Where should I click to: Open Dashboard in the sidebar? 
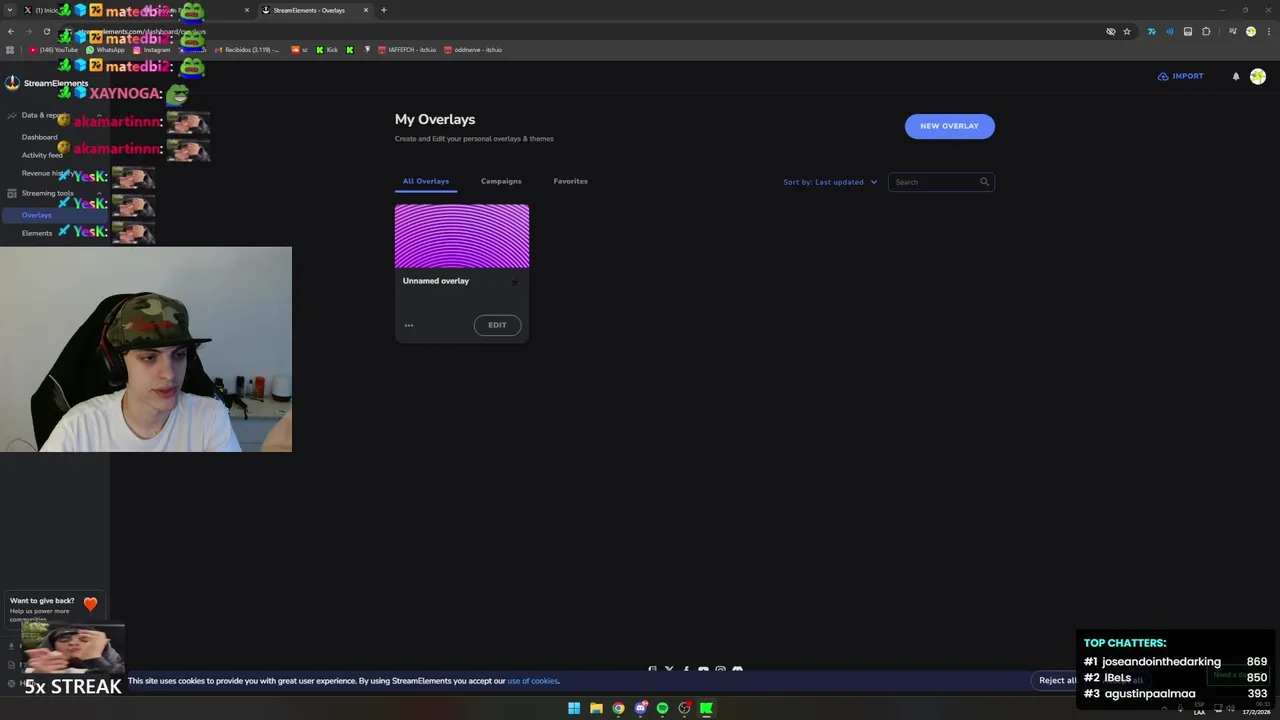(40, 137)
